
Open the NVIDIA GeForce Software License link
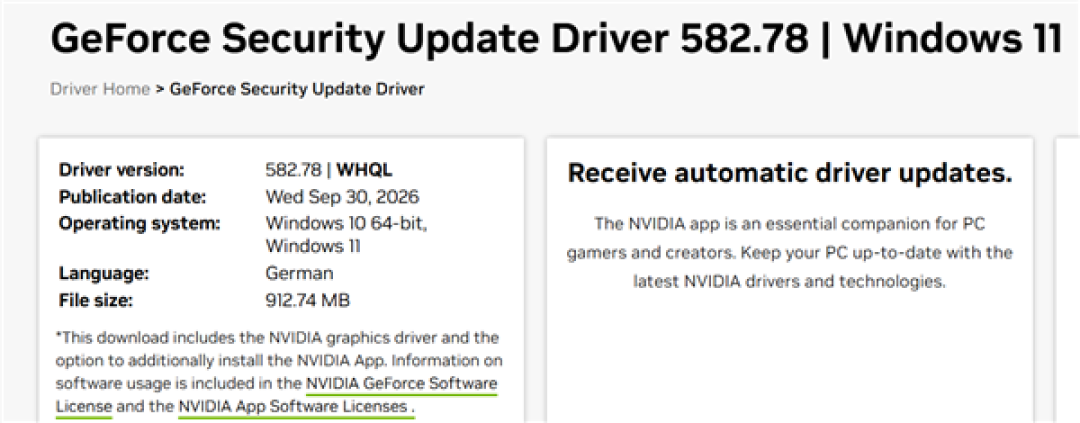pyautogui.click(x=402, y=383)
